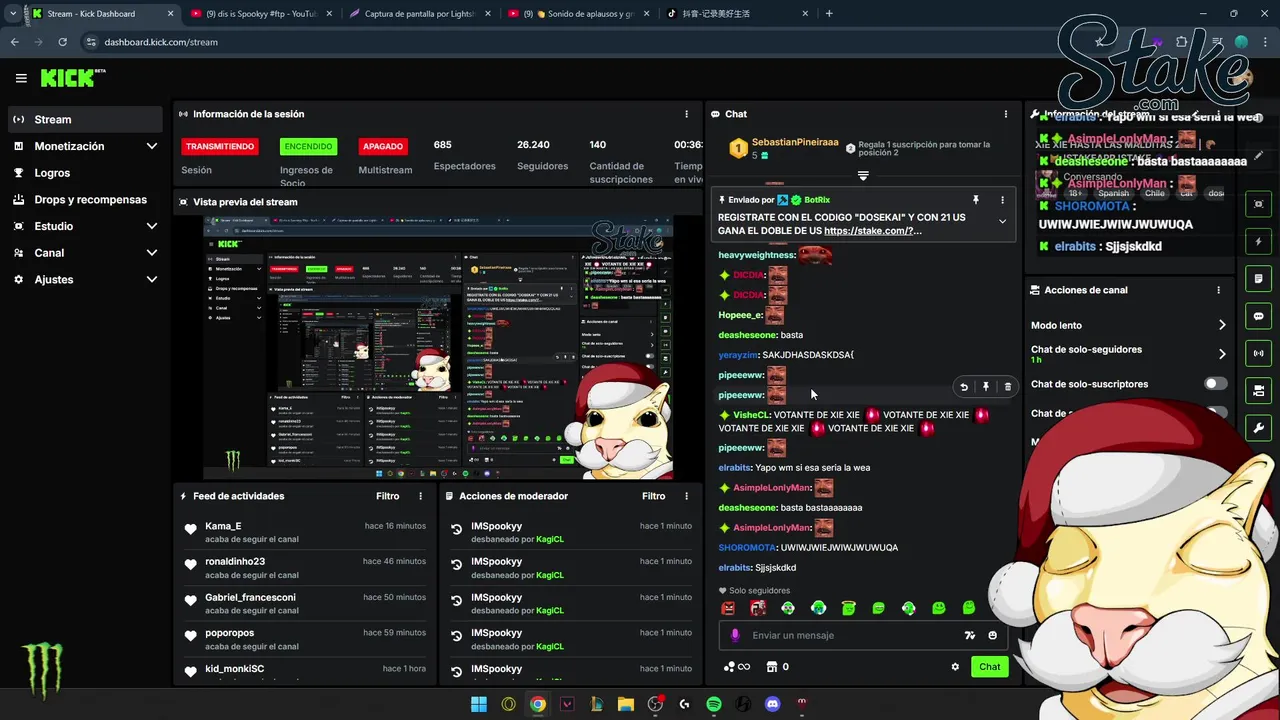
Task: Open the Logros sidebar item
Action: click(85, 173)
